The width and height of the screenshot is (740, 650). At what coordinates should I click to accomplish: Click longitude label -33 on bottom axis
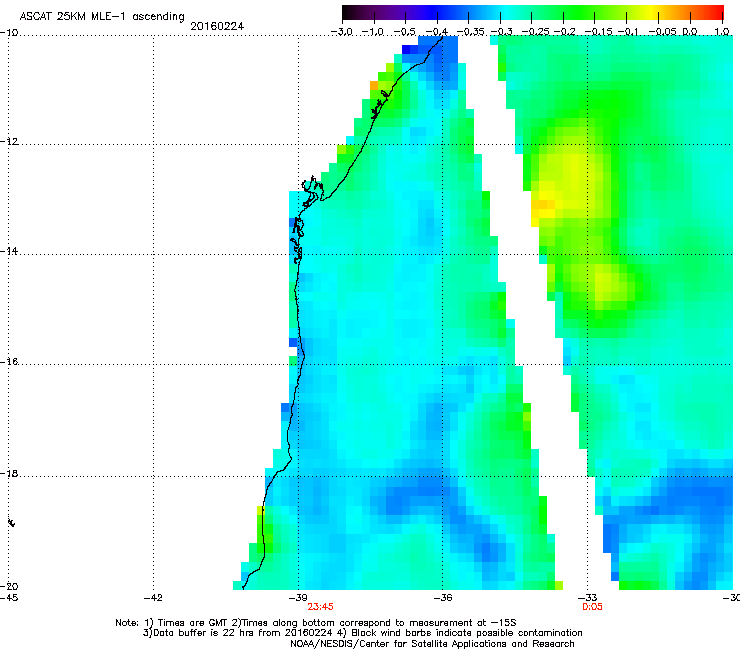pos(588,598)
